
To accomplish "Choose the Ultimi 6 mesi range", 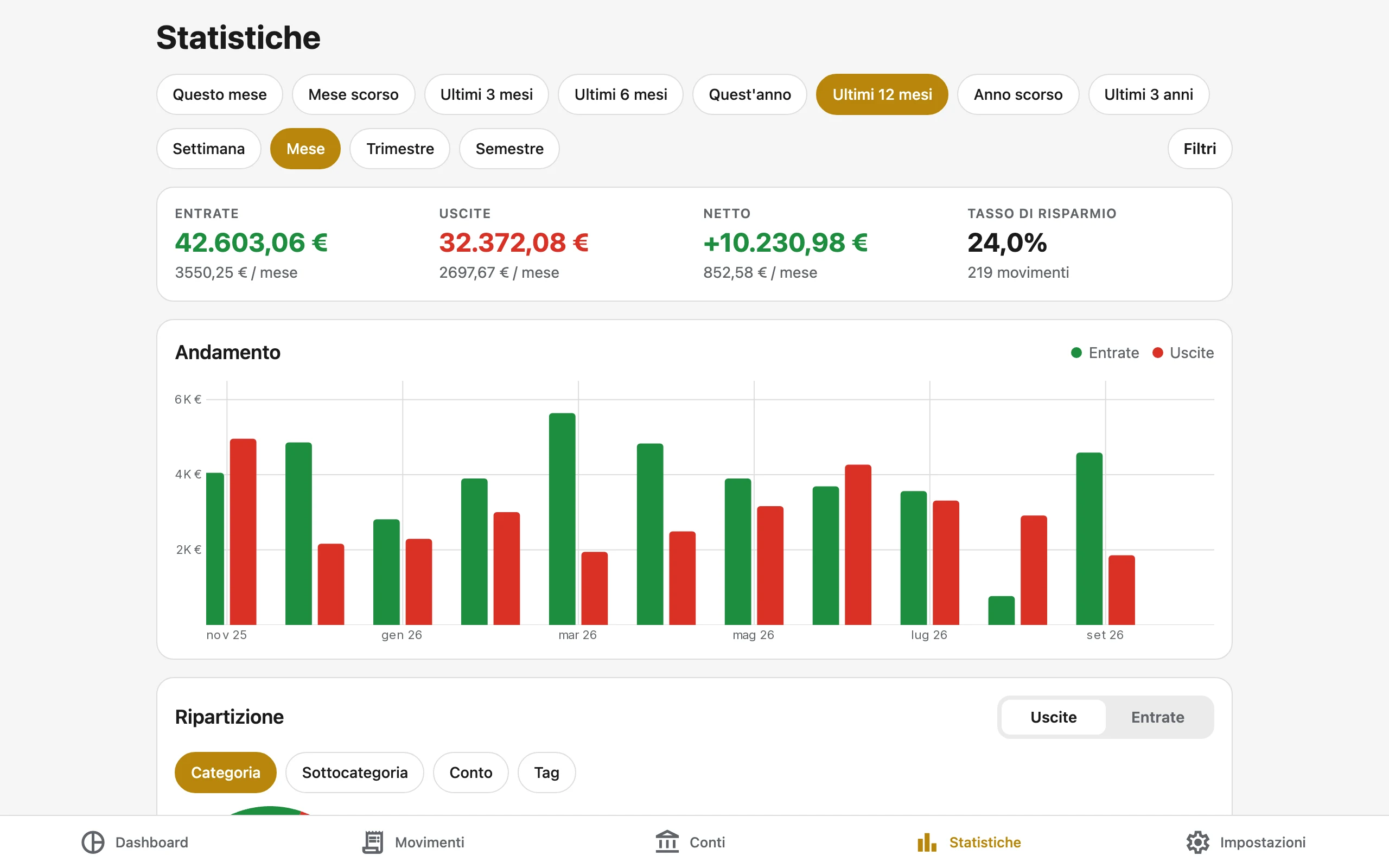I will tap(621, 94).
